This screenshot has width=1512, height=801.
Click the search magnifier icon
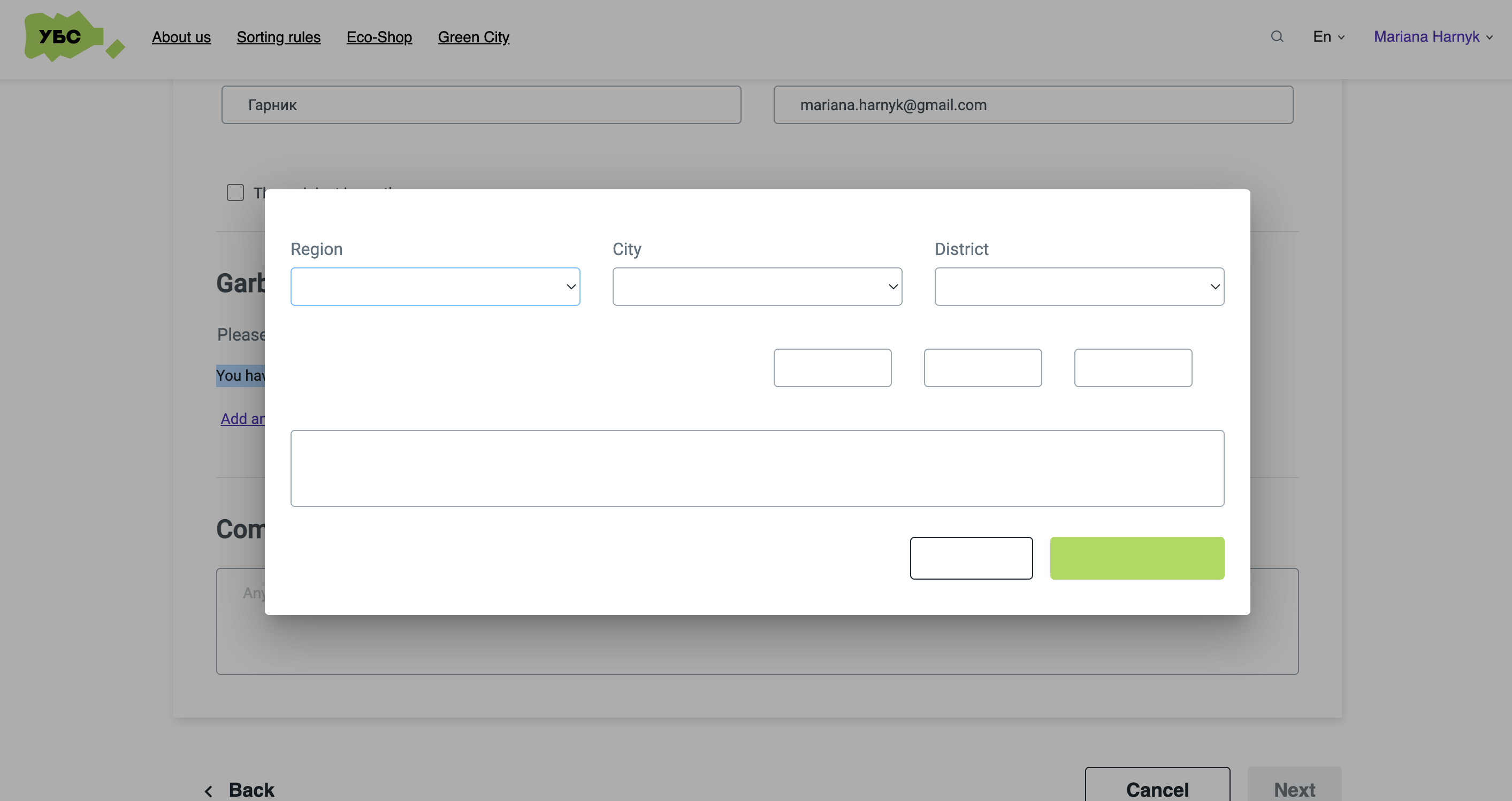(1277, 36)
